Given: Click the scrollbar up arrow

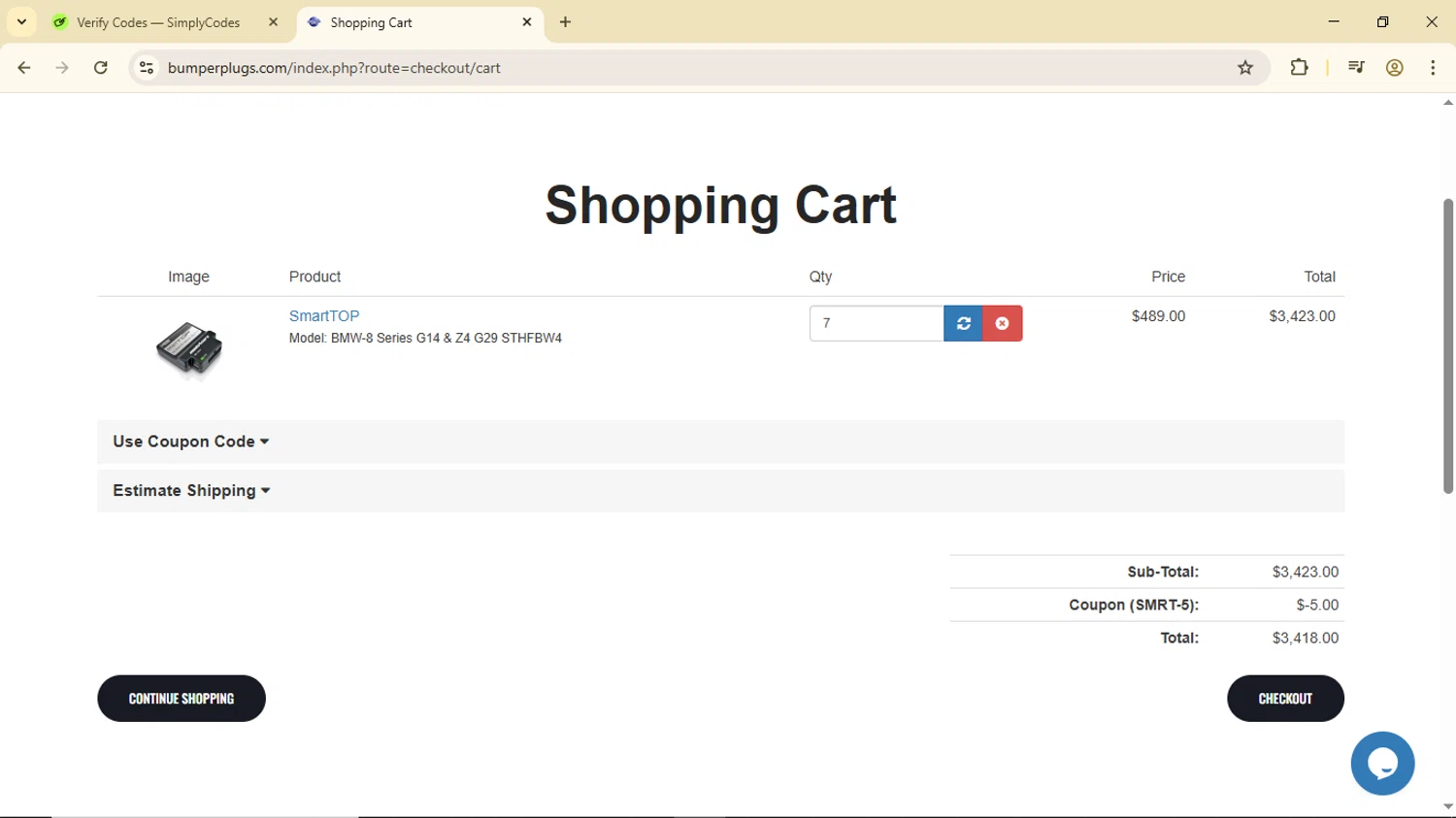Looking at the screenshot, I should click(1448, 102).
